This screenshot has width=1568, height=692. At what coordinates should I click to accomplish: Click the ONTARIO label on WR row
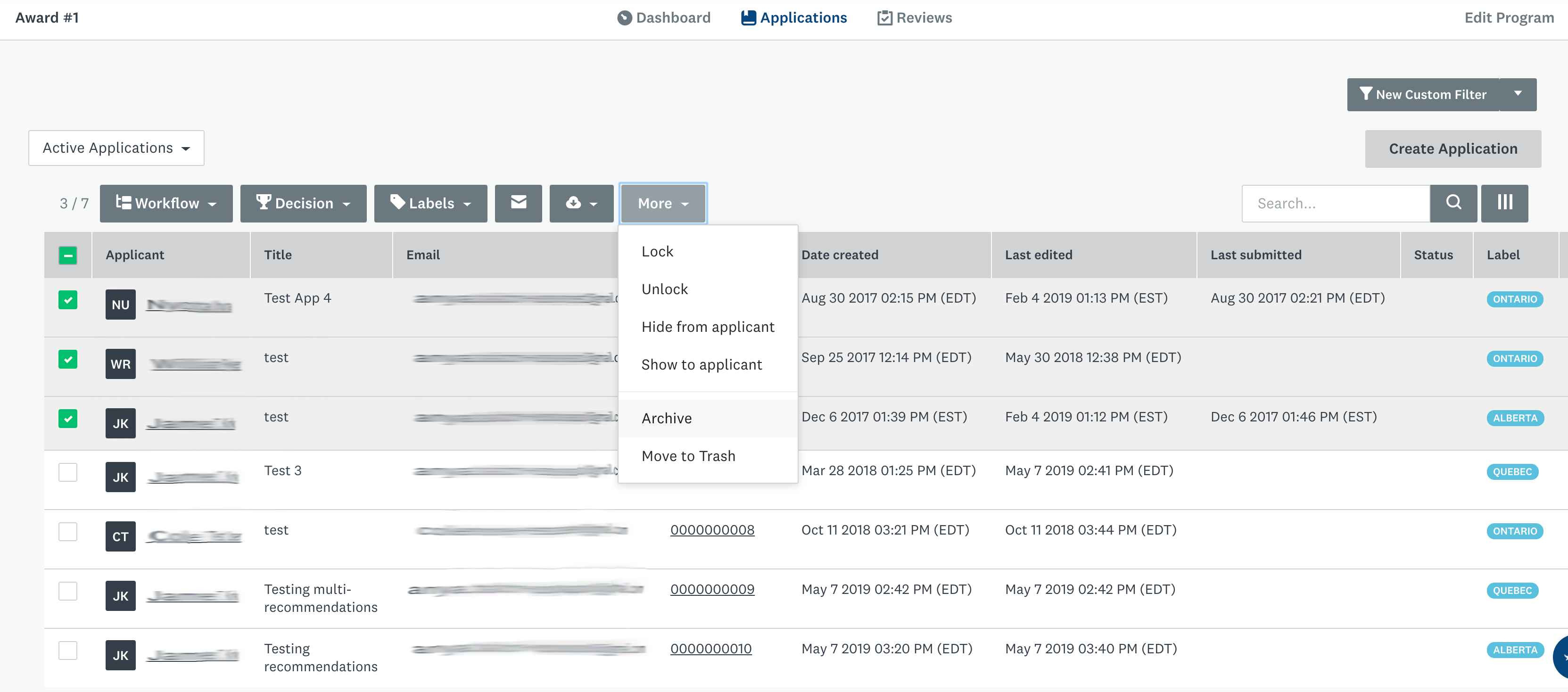tap(1514, 359)
